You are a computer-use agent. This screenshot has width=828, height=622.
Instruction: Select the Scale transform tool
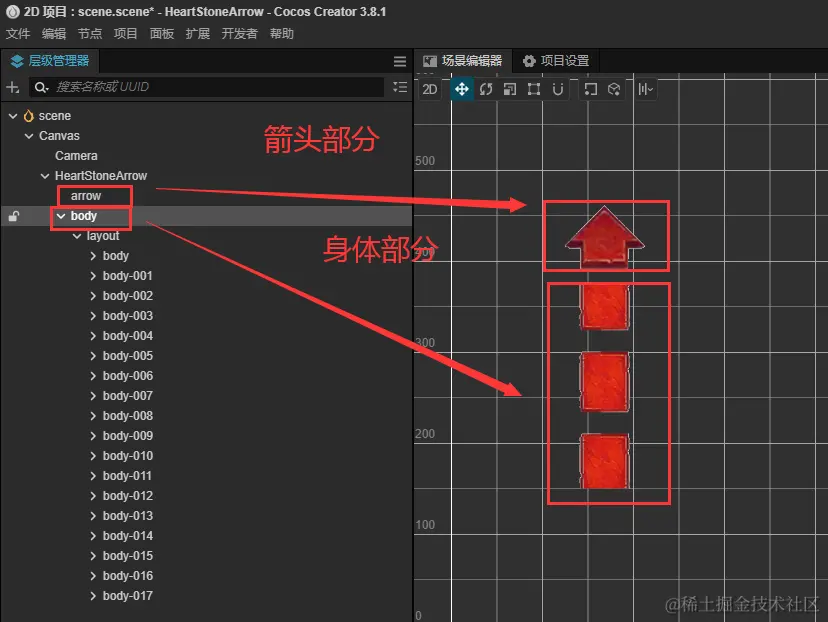click(509, 89)
